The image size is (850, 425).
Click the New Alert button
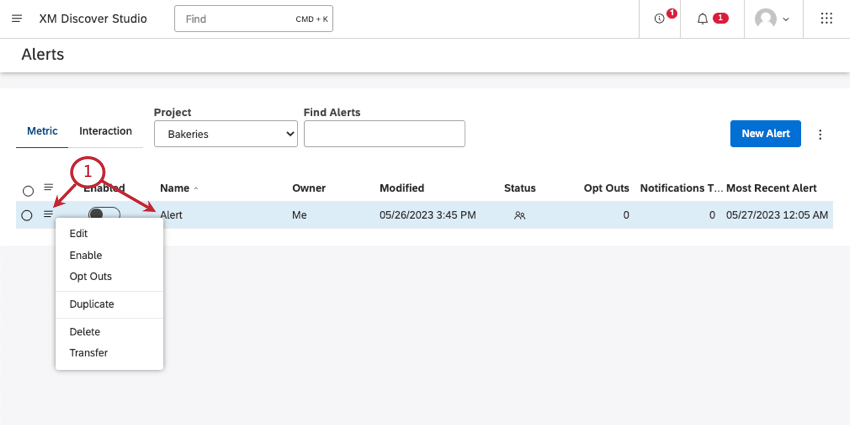point(765,134)
